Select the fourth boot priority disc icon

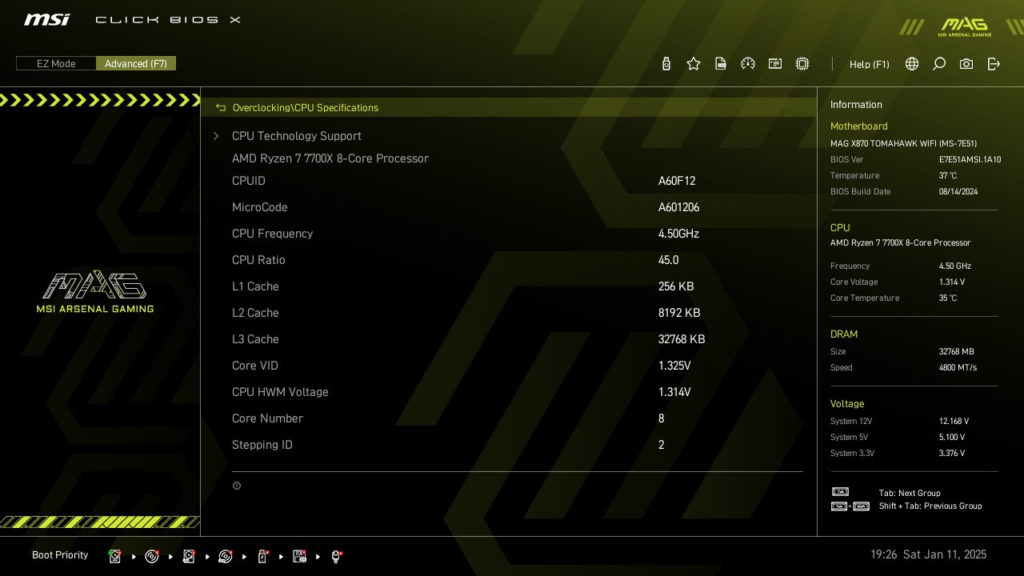(225, 556)
